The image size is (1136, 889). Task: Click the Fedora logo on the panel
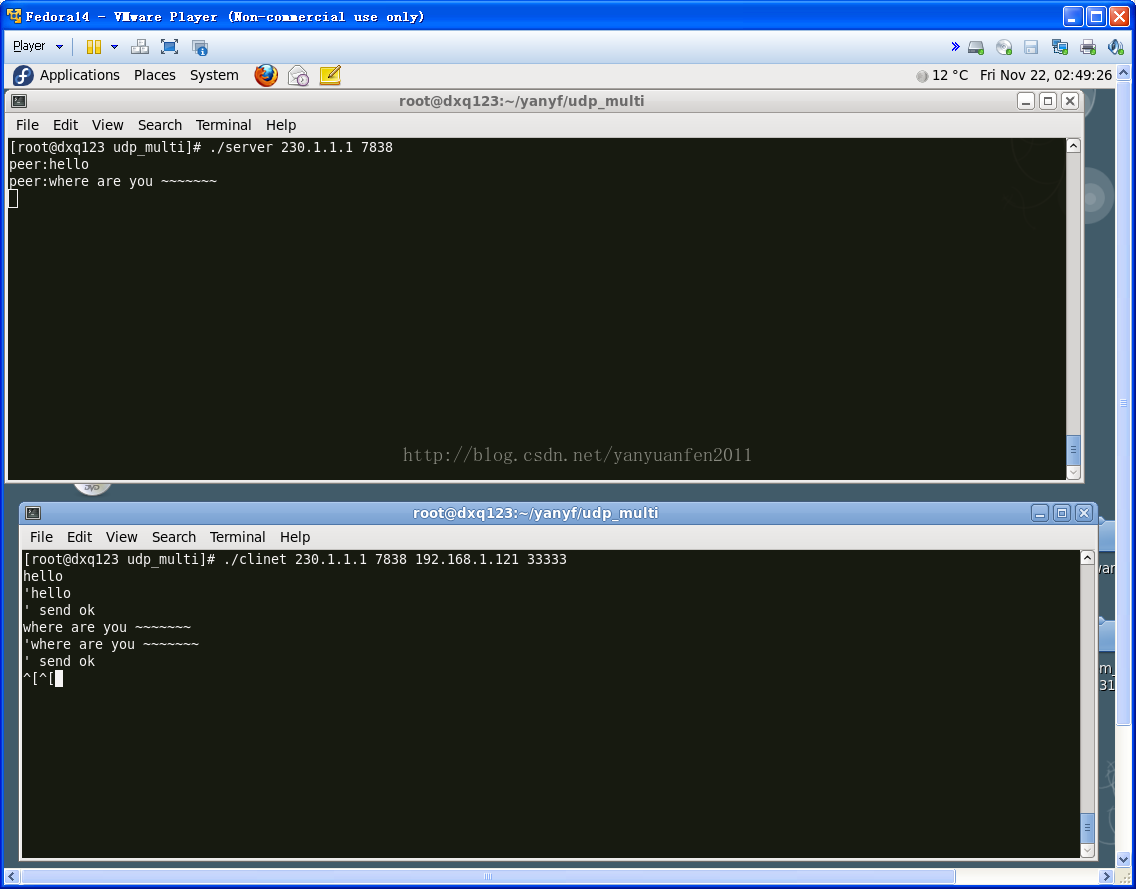tap(23, 75)
